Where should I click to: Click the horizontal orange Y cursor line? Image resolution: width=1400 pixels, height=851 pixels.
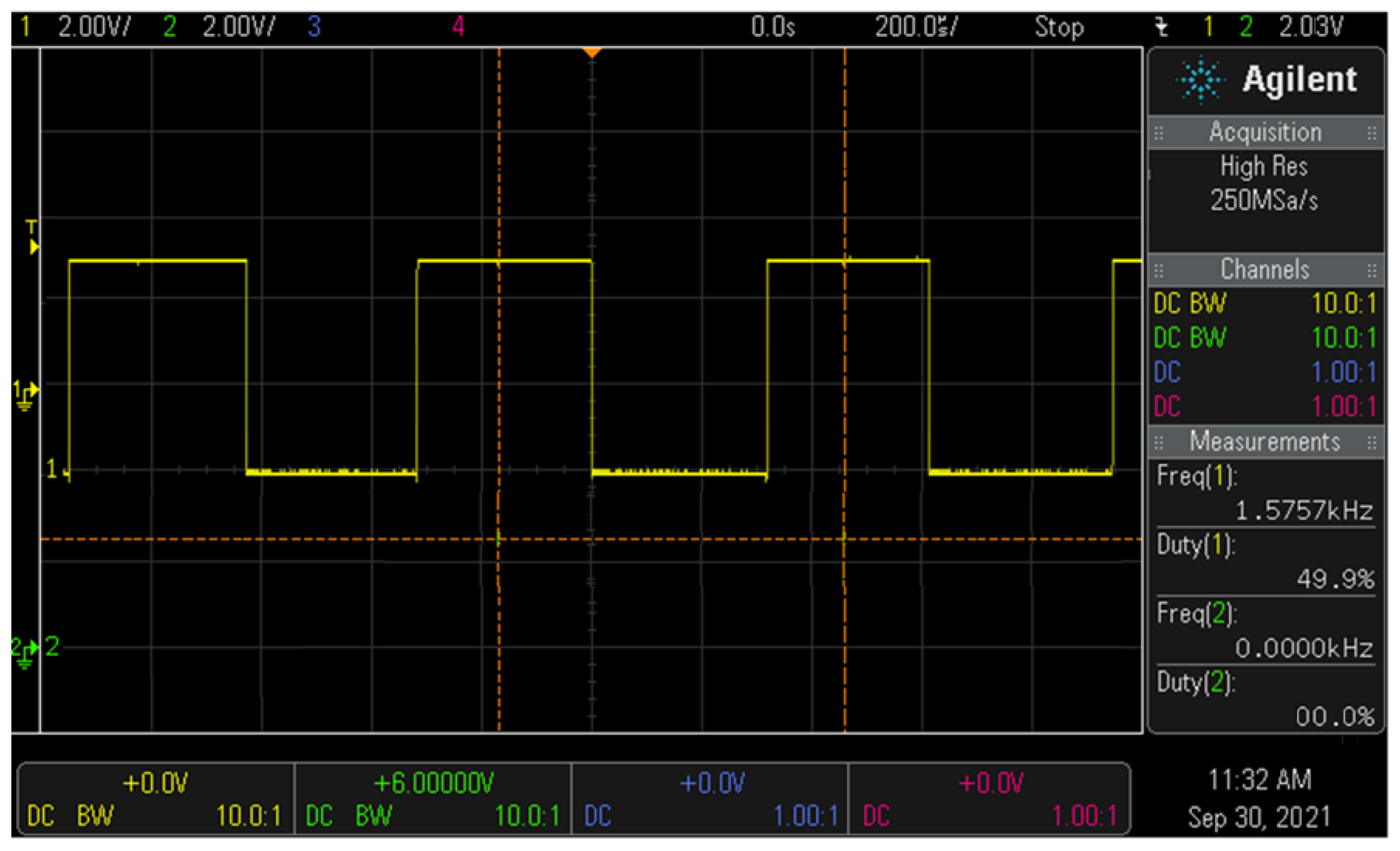pos(591,539)
